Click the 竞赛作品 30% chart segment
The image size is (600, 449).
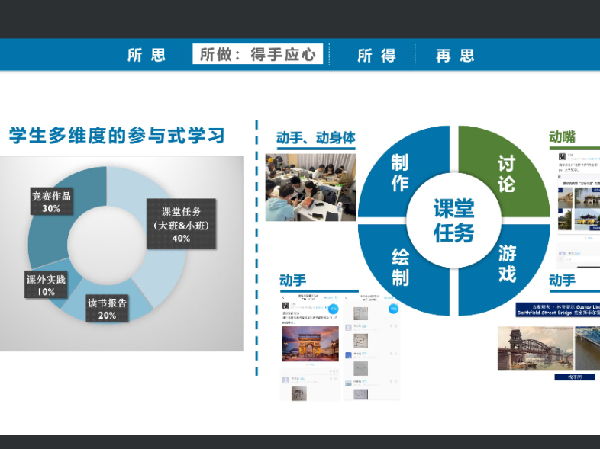pyautogui.click(x=53, y=198)
